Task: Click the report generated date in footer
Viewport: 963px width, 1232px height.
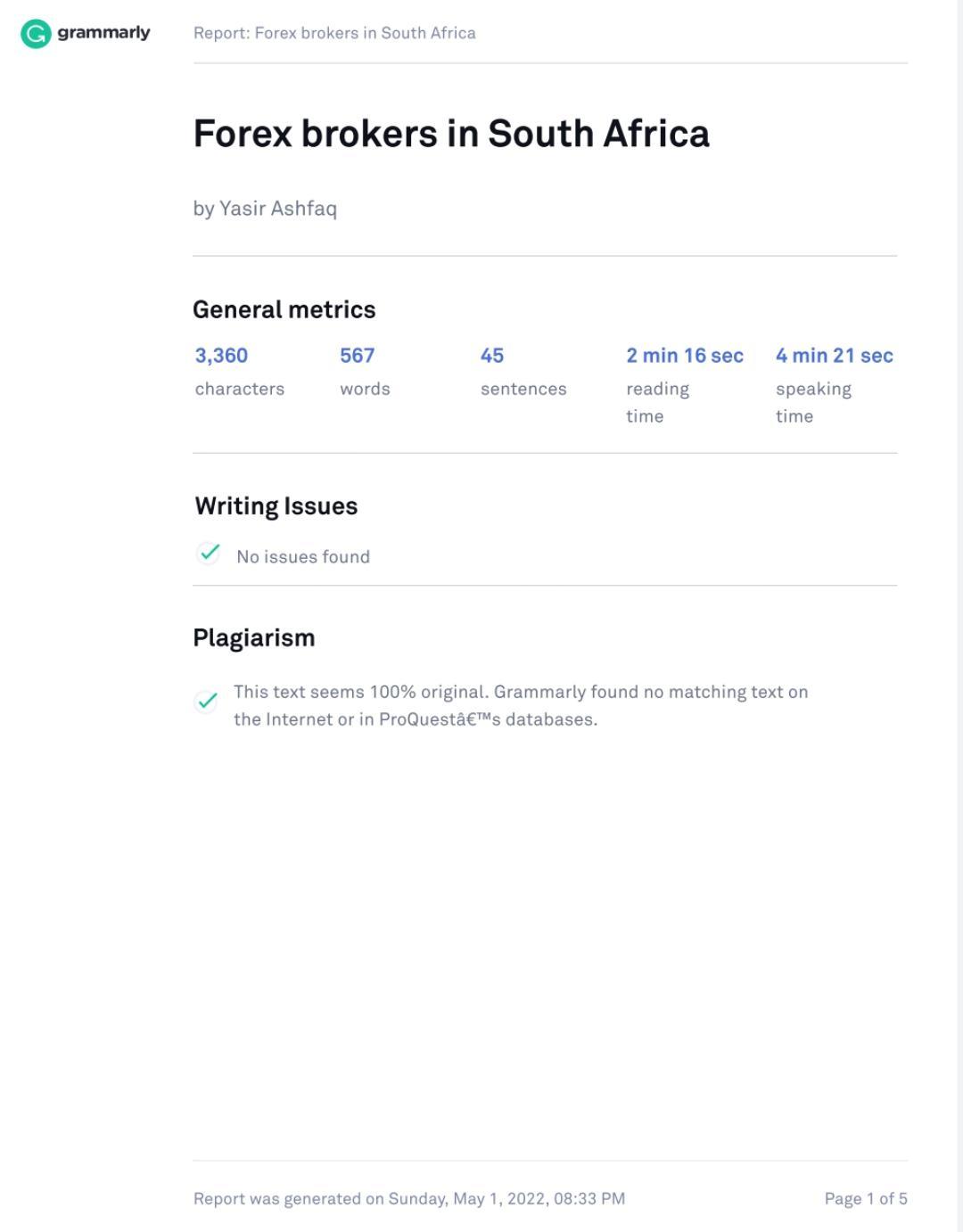Action: (409, 1199)
